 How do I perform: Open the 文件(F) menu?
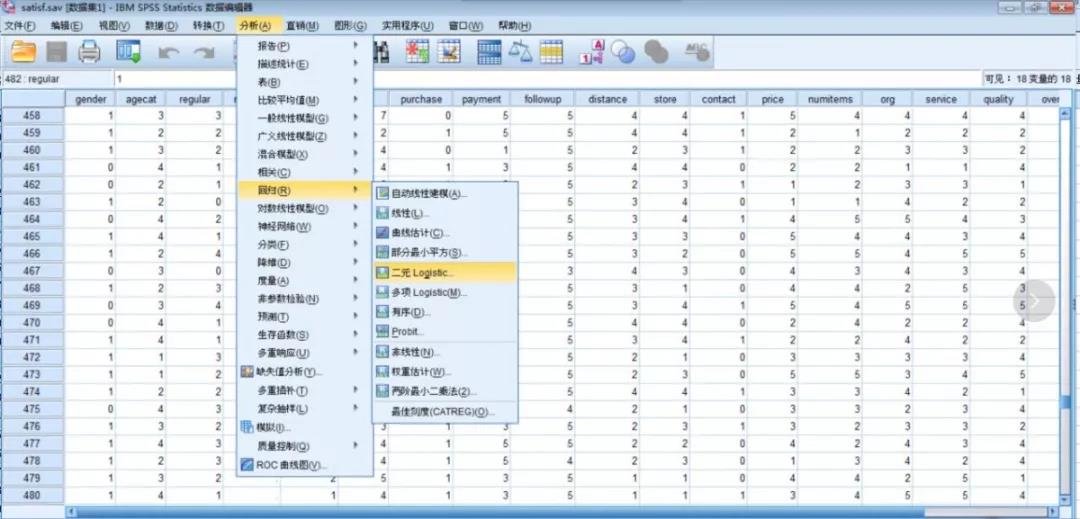[x=20, y=26]
